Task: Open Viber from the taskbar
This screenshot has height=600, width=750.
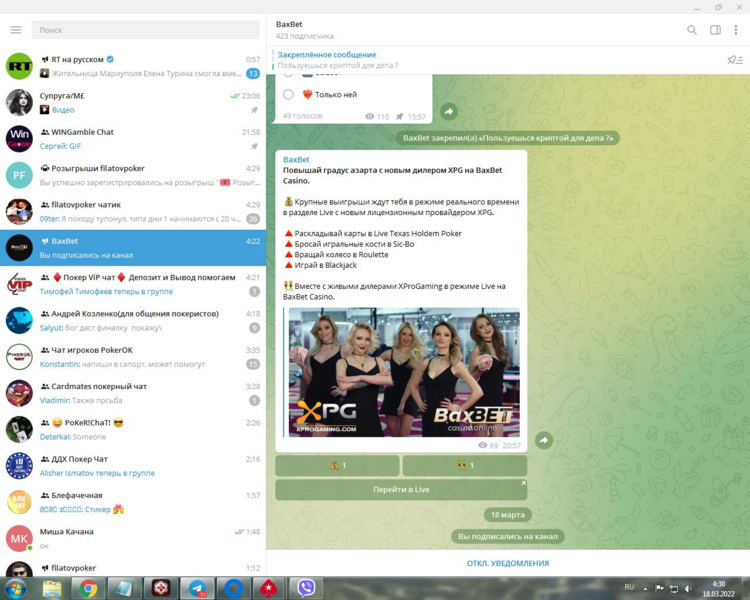Action: tap(306, 588)
